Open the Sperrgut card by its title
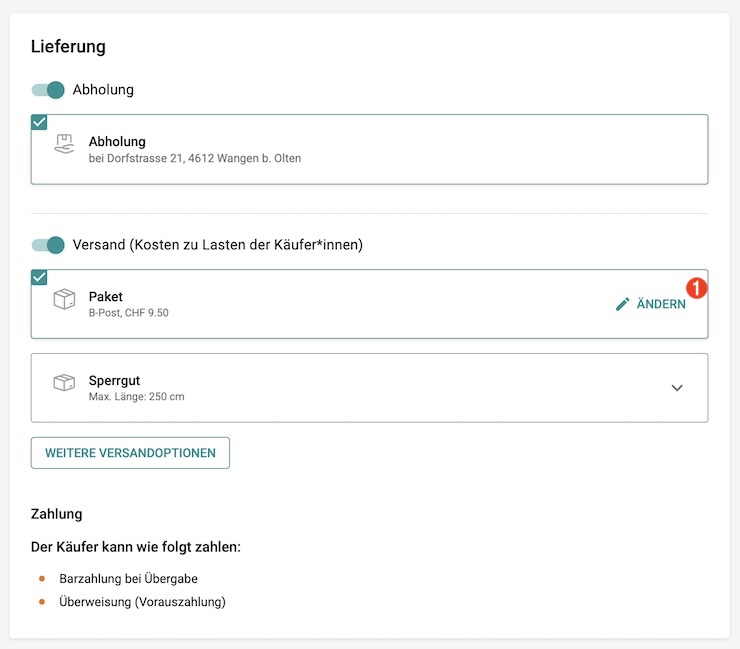This screenshot has height=649, width=740. pyautogui.click(x=114, y=380)
